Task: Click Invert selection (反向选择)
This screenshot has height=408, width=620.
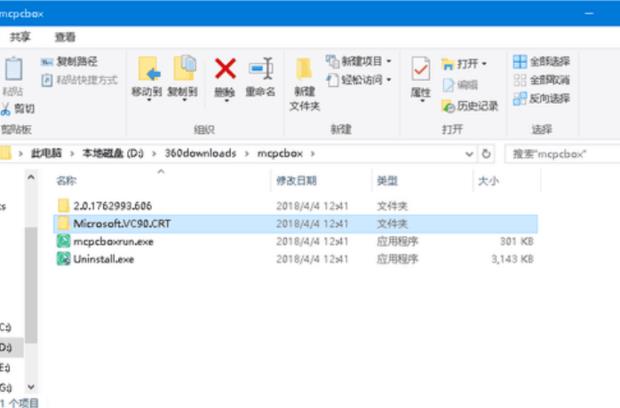Action: coord(541,98)
